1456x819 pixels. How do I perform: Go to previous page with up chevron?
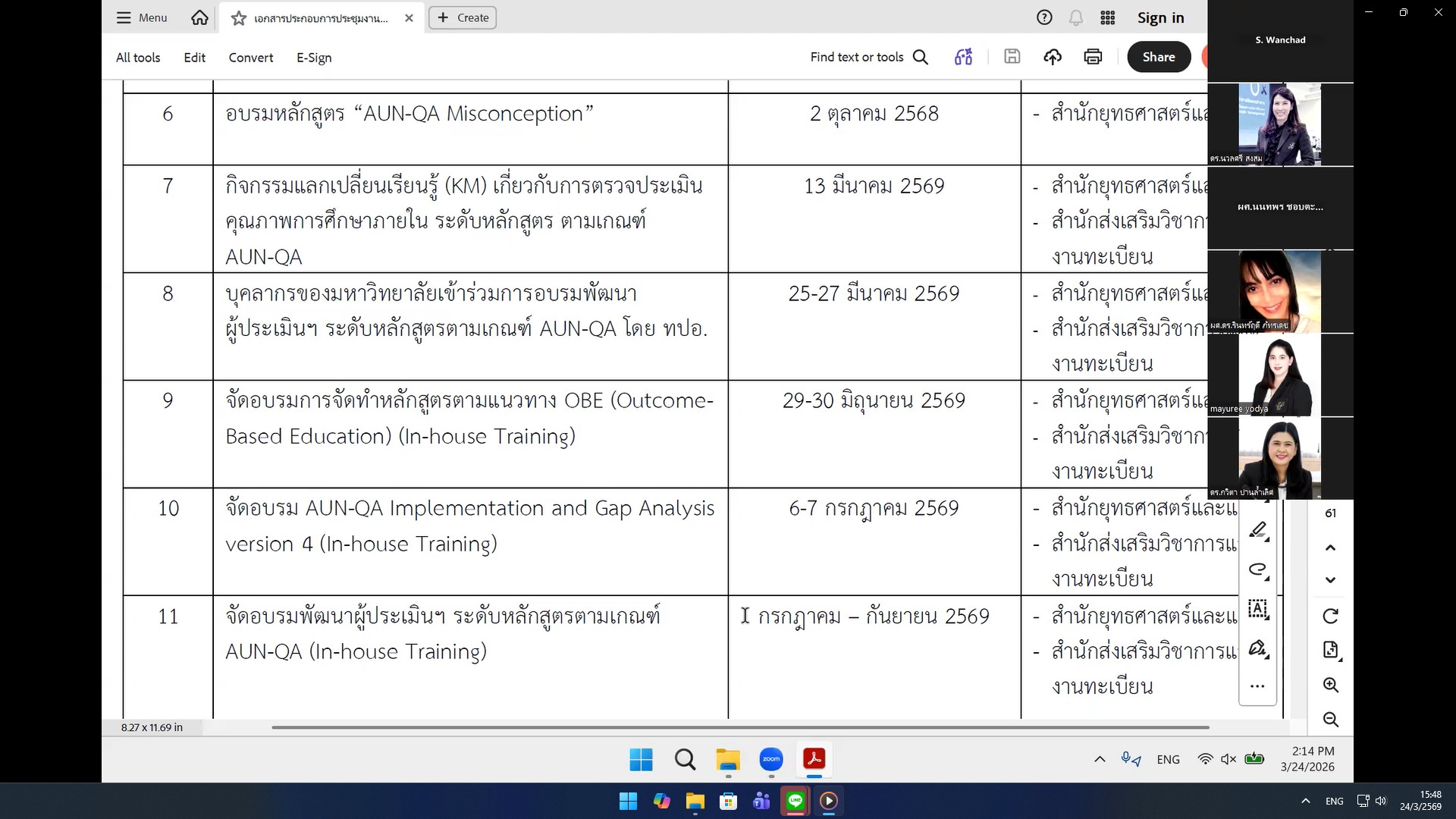point(1330,548)
